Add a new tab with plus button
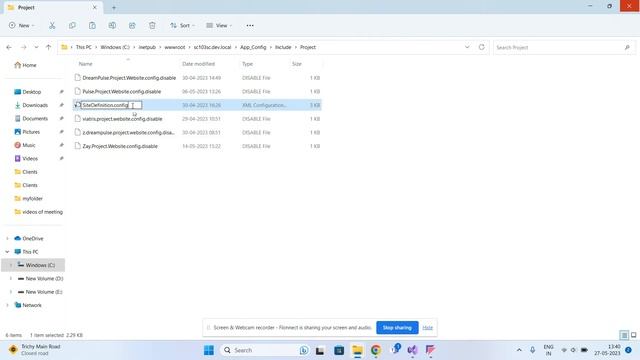 click(x=114, y=7)
